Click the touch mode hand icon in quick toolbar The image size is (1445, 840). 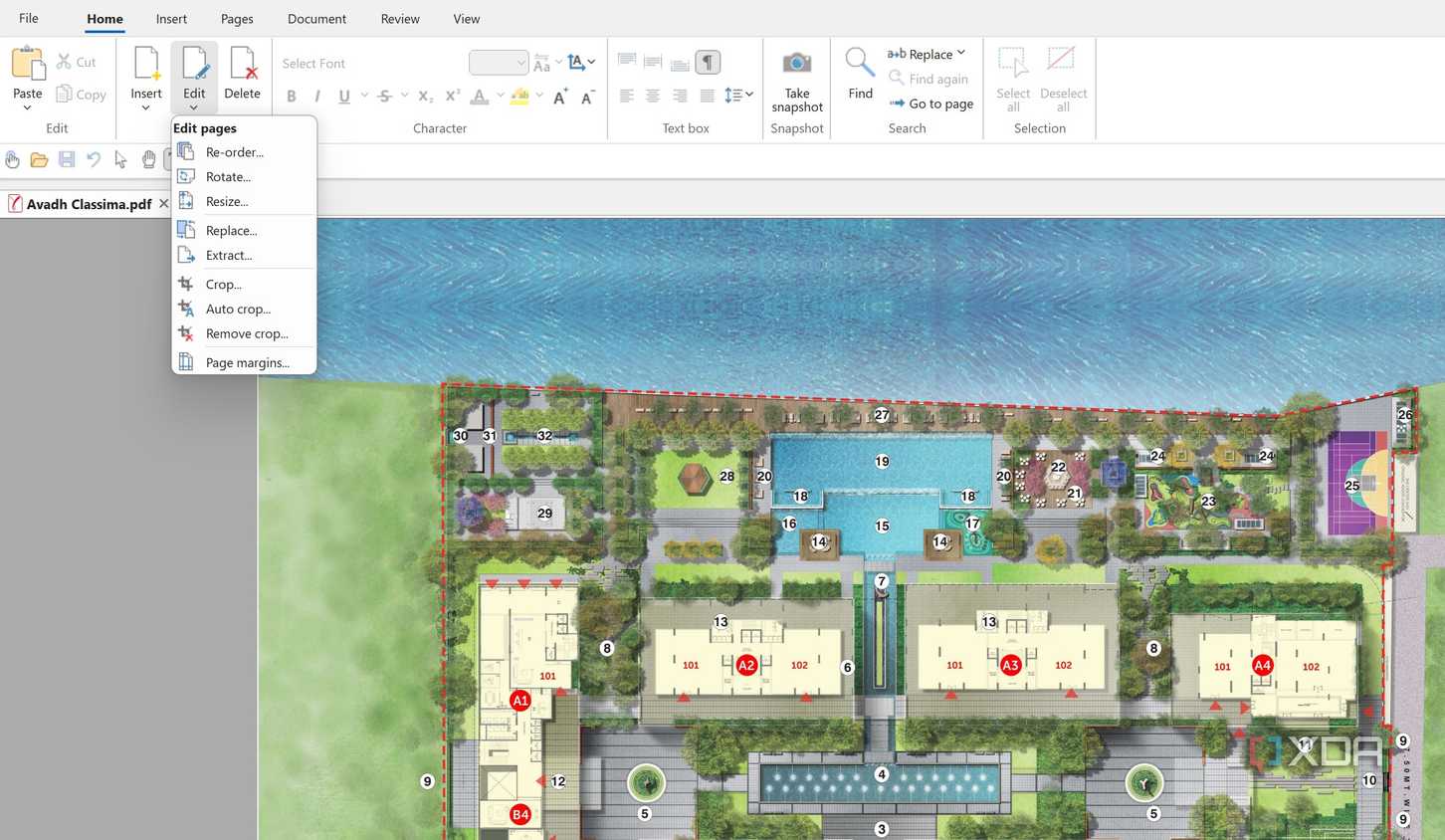[12, 159]
